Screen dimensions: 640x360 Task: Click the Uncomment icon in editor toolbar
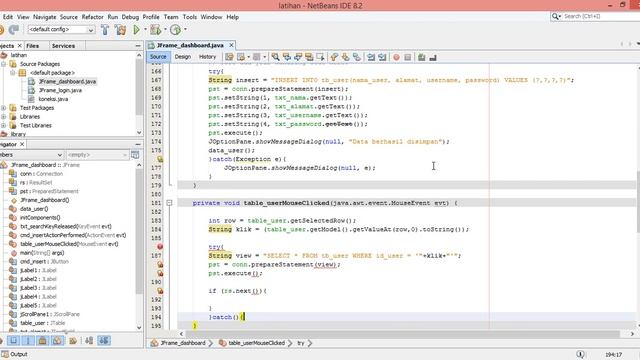pyautogui.click(x=433, y=57)
